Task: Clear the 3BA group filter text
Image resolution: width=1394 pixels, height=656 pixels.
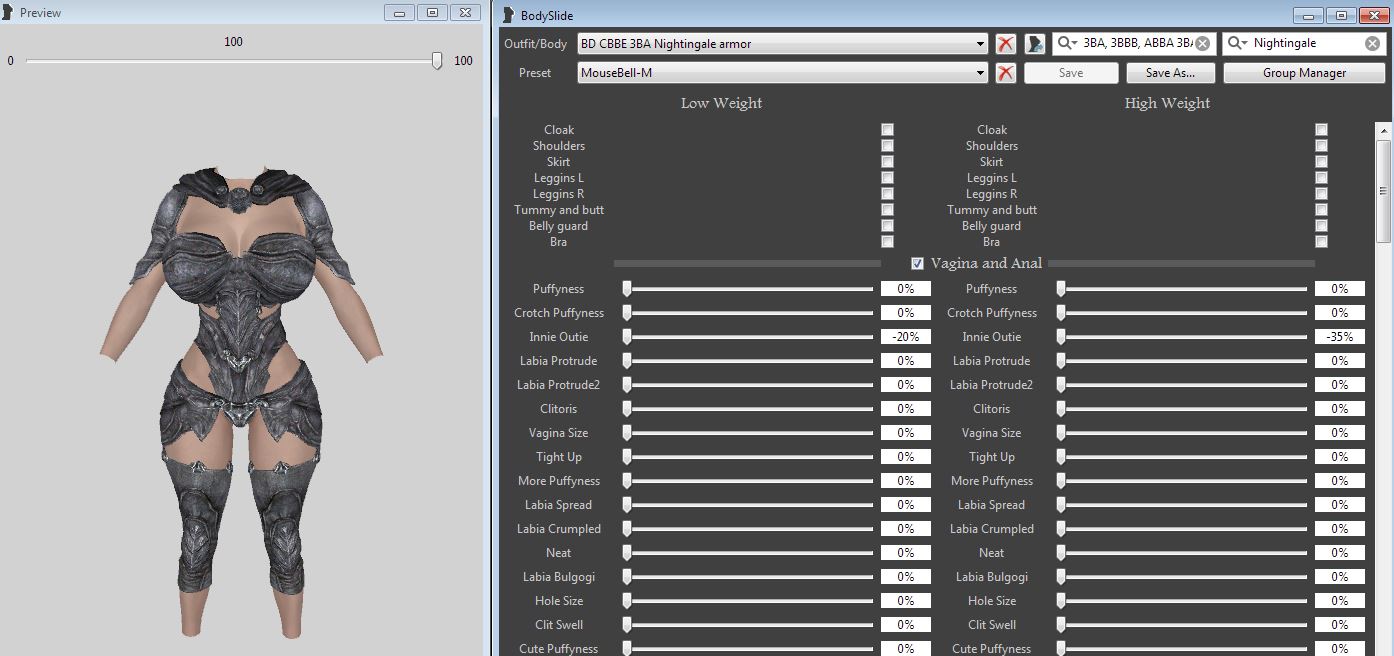Action: click(x=1202, y=44)
